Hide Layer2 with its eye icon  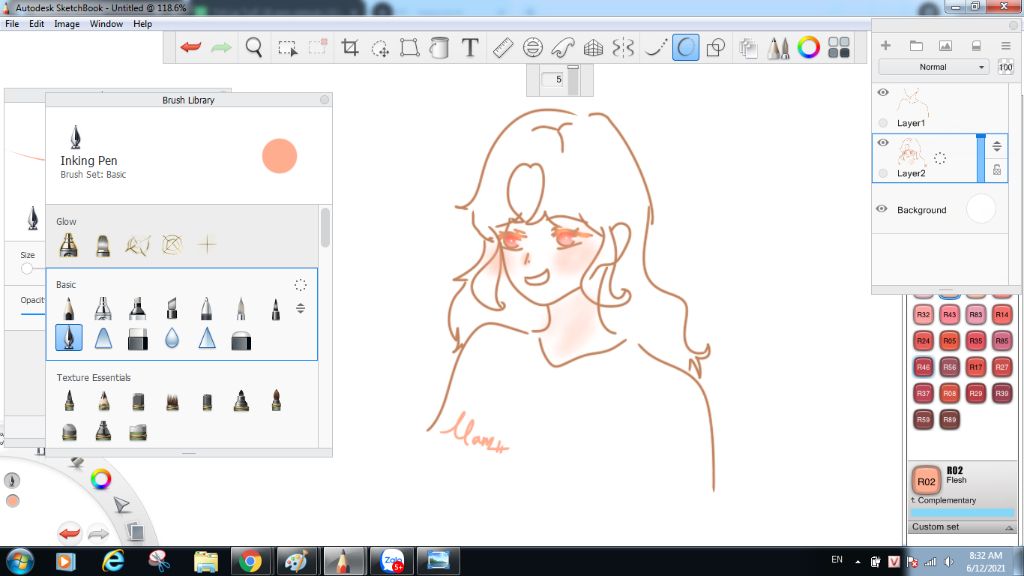883,142
